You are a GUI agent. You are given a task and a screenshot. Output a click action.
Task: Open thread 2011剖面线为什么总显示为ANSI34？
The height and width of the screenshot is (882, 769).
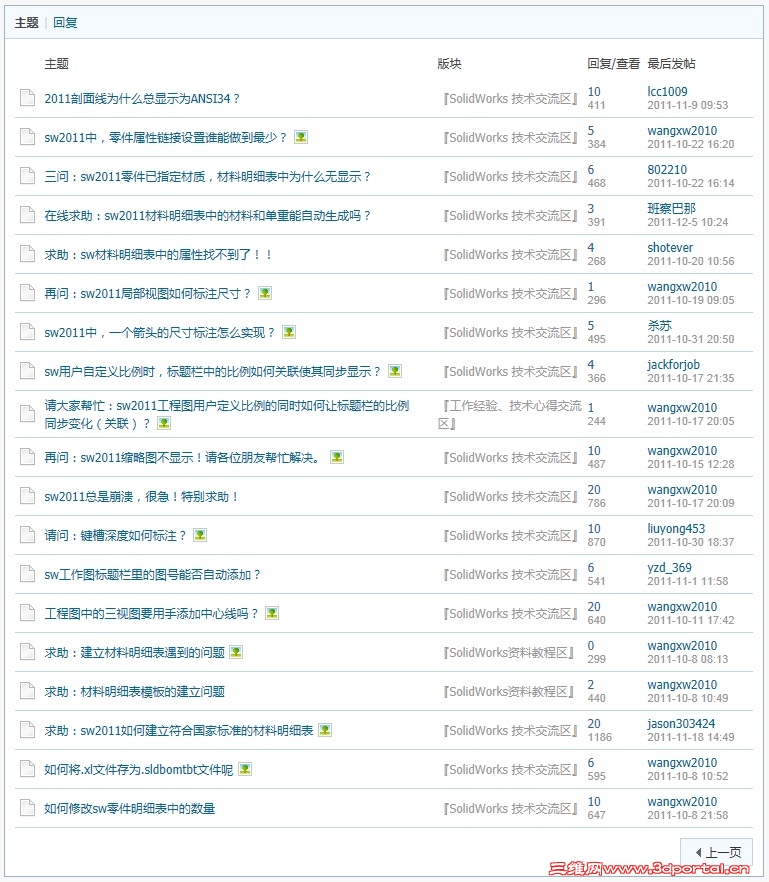142,98
